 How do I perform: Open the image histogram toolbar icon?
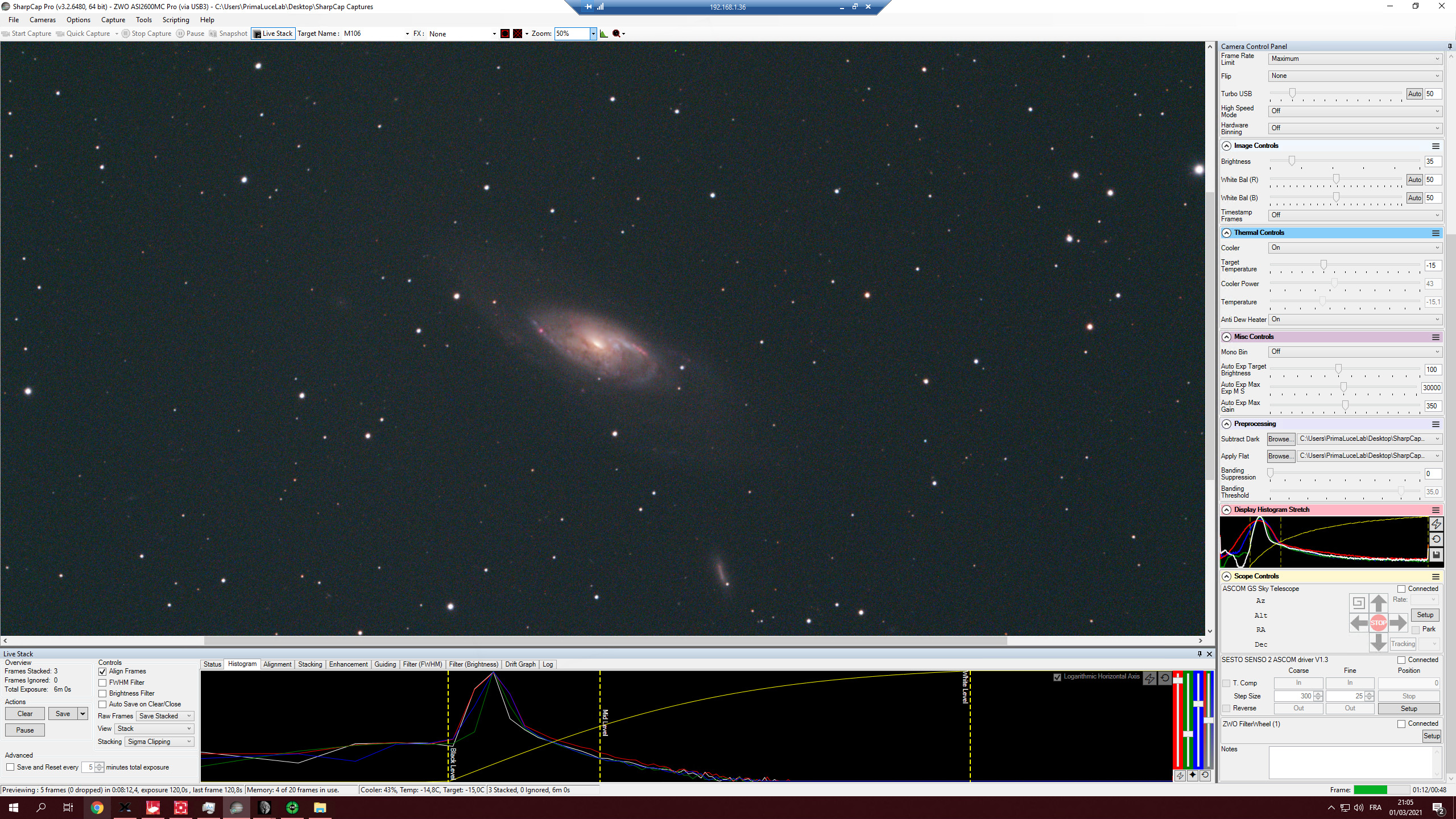point(603,34)
